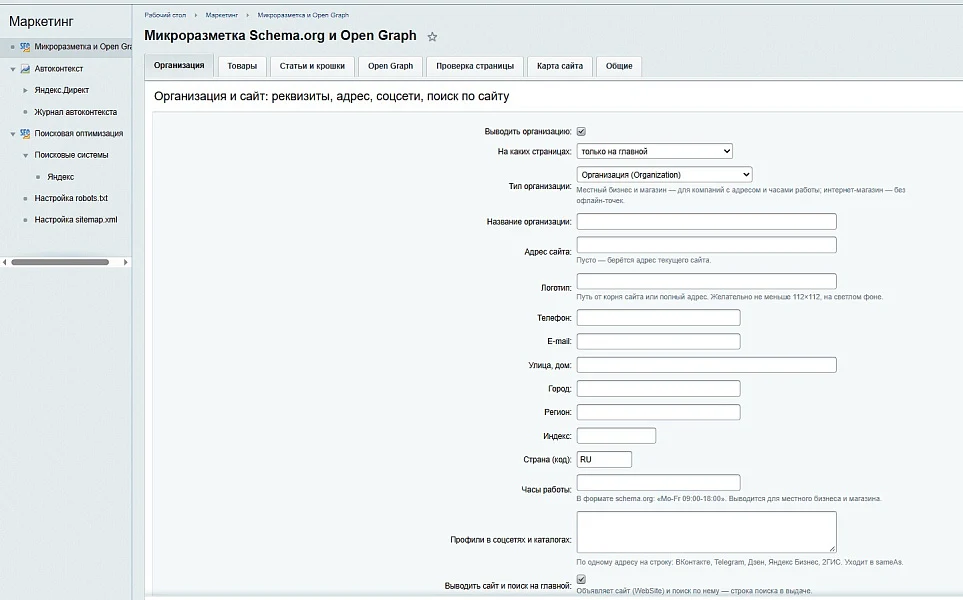The height and width of the screenshot is (600, 963).
Task: Follow the Маркетинг breadcrumb link
Action: pos(222,15)
